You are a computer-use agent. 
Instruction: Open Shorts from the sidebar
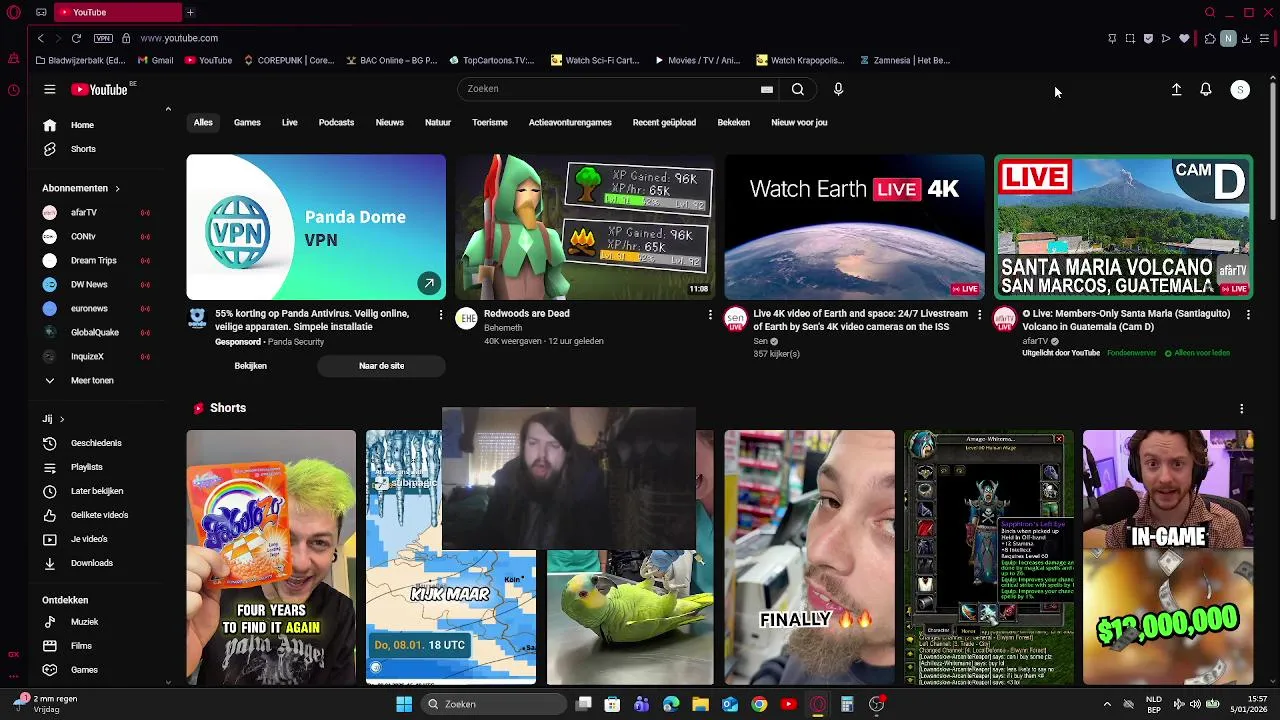click(x=82, y=149)
